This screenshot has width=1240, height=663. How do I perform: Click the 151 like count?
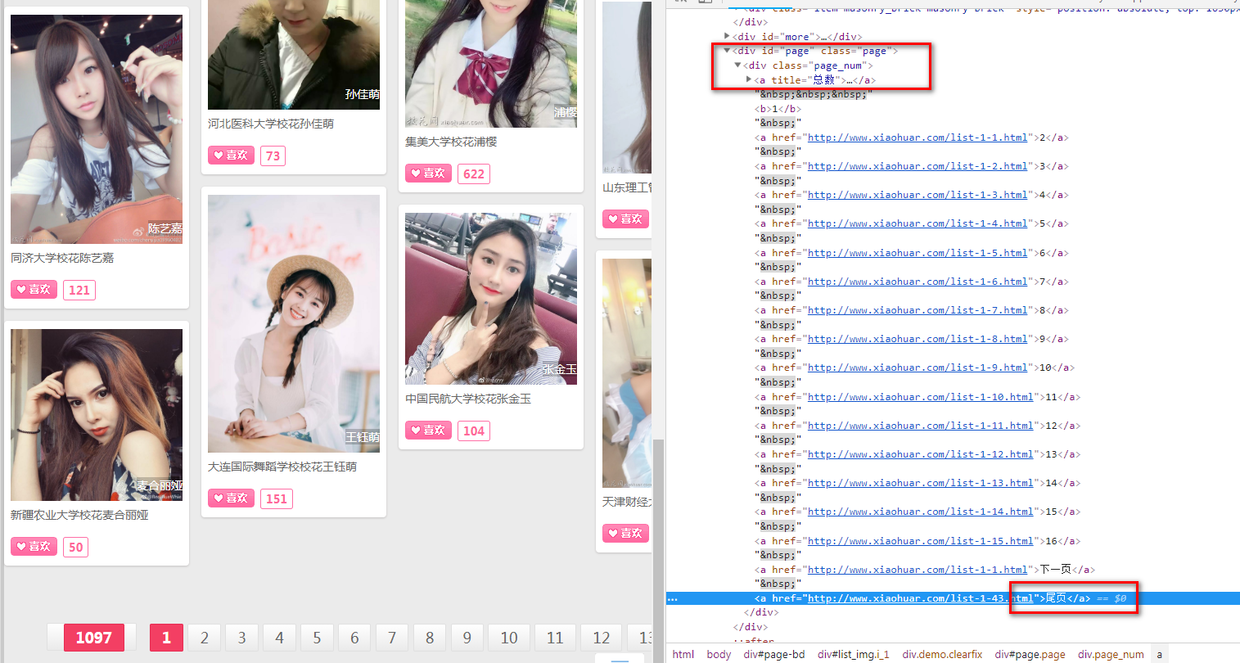point(277,498)
